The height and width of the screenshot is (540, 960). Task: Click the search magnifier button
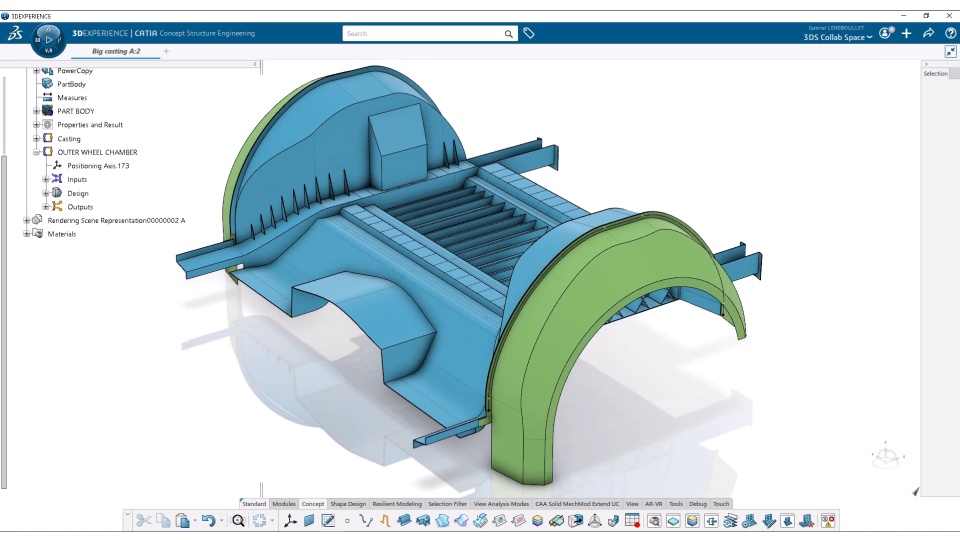coord(509,34)
